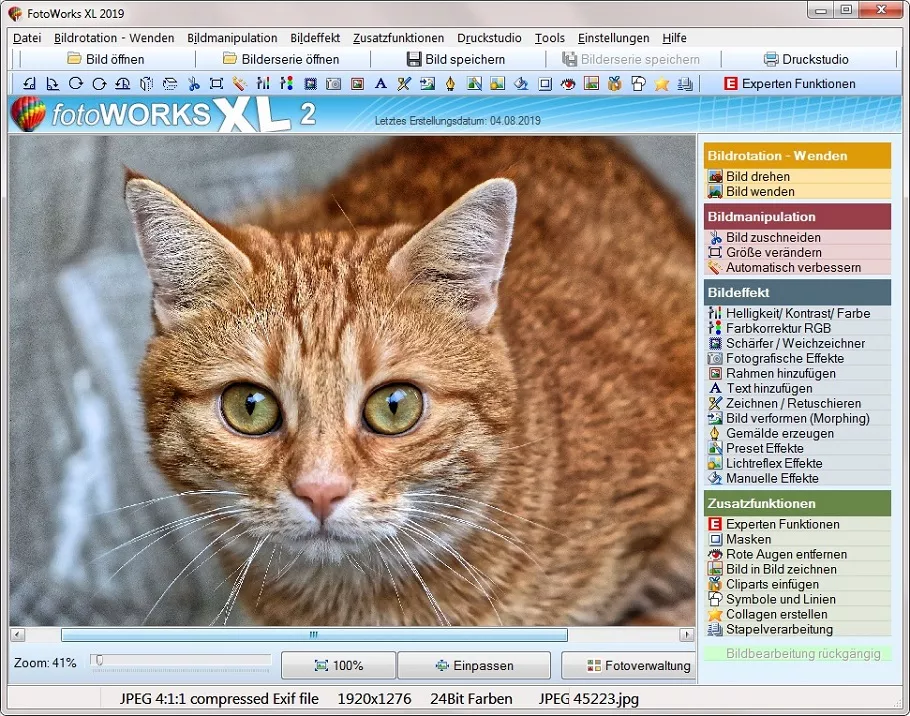Click the red E Experten Funktionen toolbar button

coord(788,84)
